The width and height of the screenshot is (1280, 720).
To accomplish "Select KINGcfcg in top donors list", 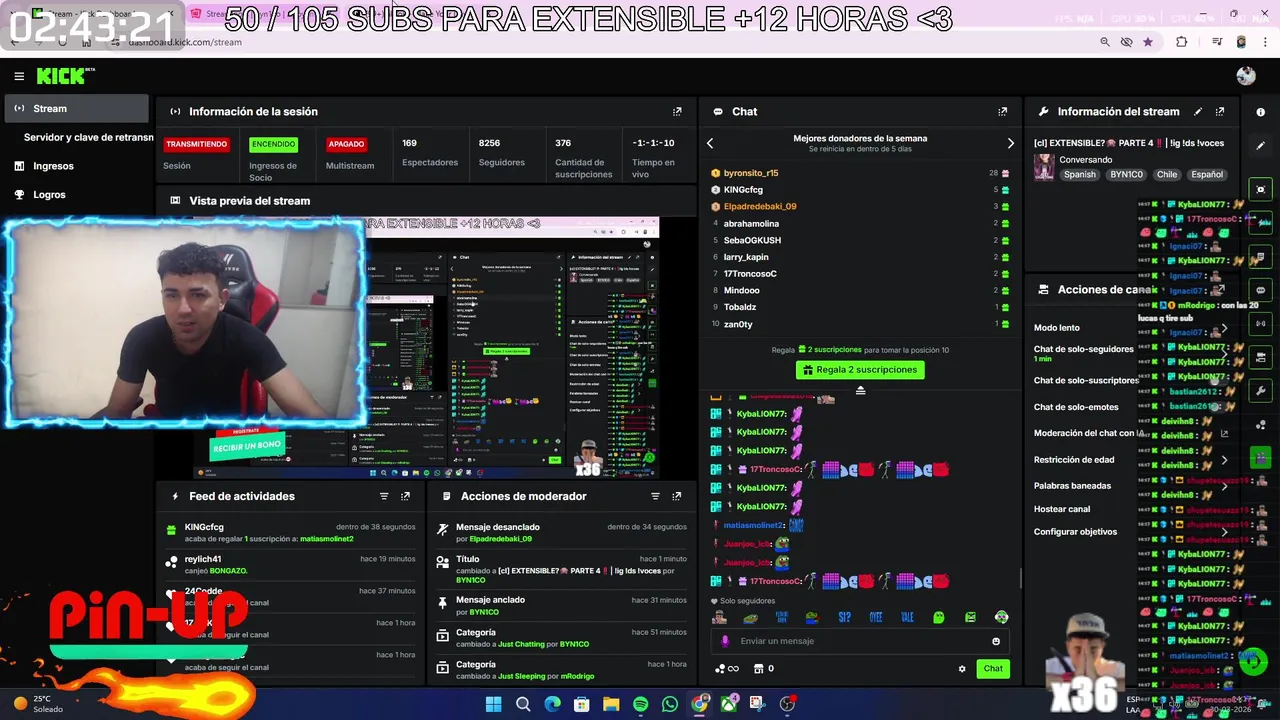I will click(743, 190).
